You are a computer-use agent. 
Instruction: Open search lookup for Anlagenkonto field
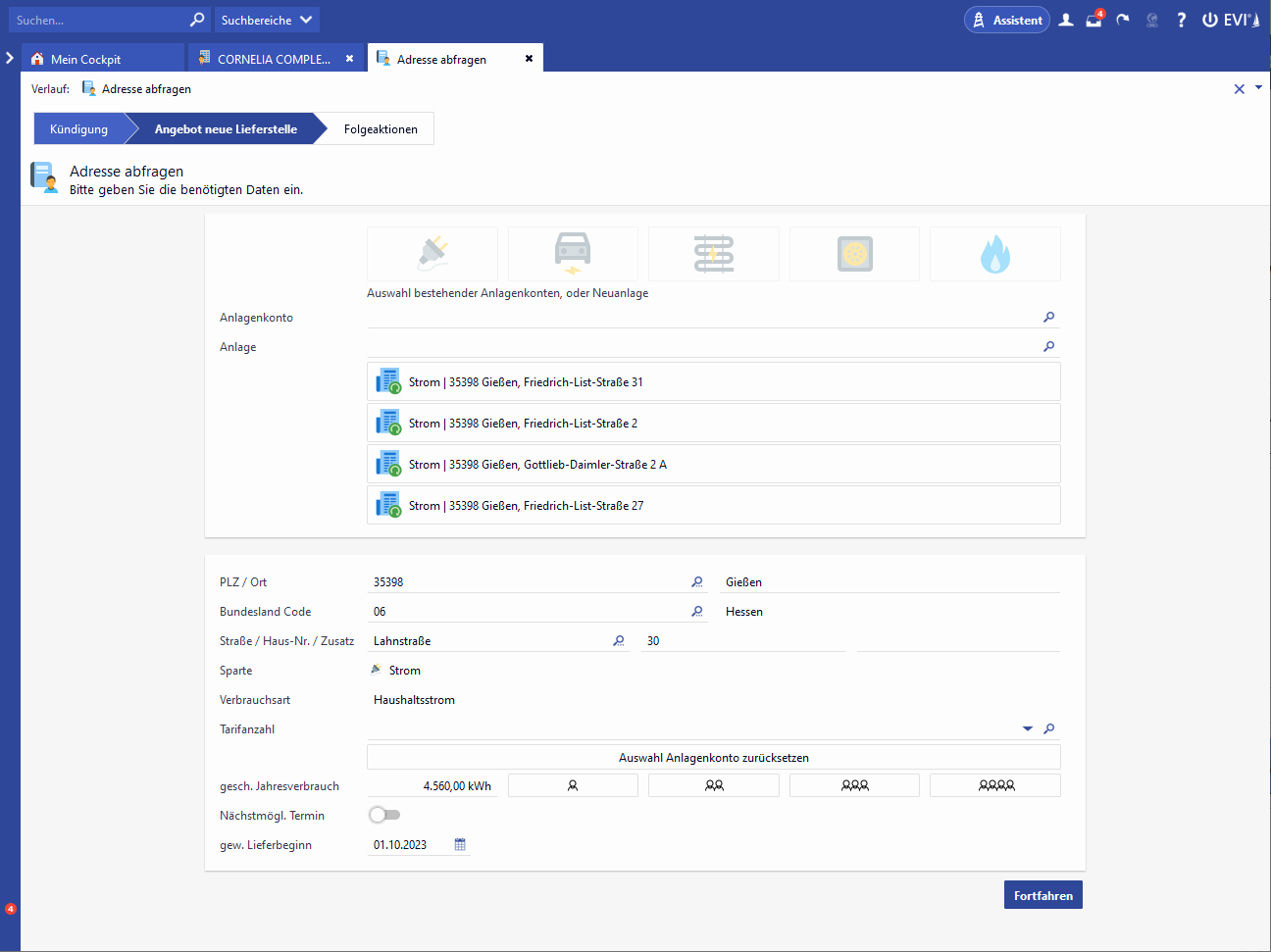click(1049, 318)
